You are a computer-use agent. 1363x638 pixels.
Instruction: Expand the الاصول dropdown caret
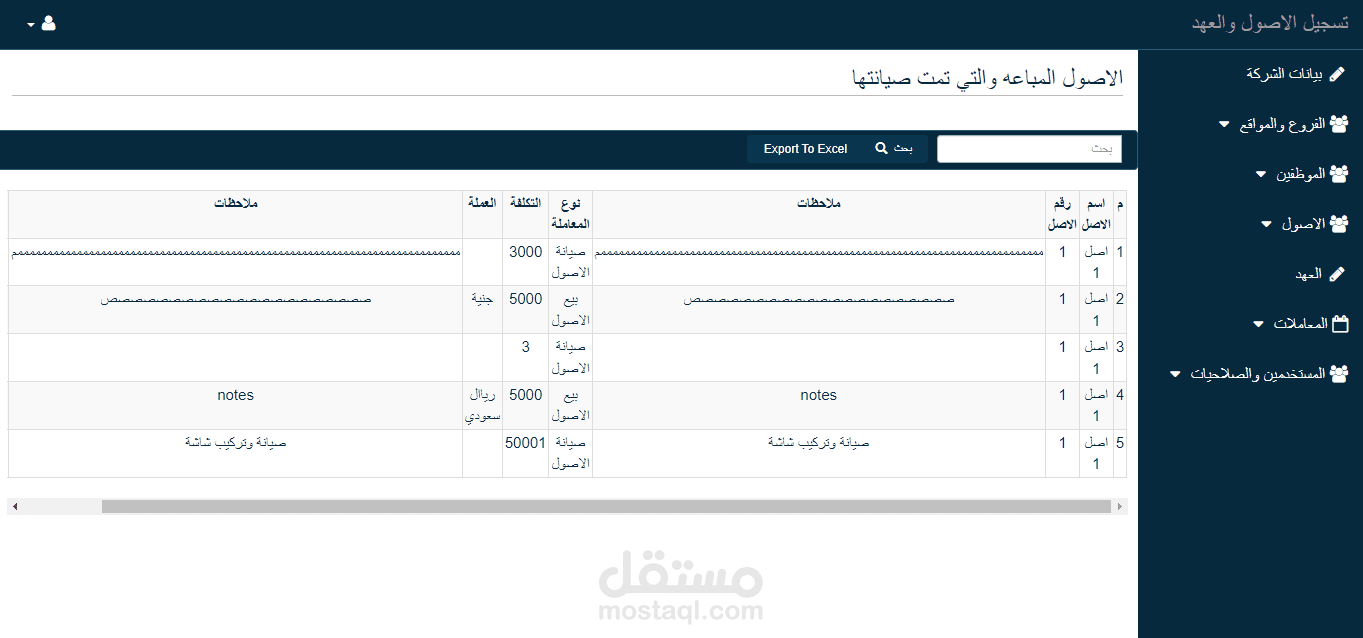1267,224
